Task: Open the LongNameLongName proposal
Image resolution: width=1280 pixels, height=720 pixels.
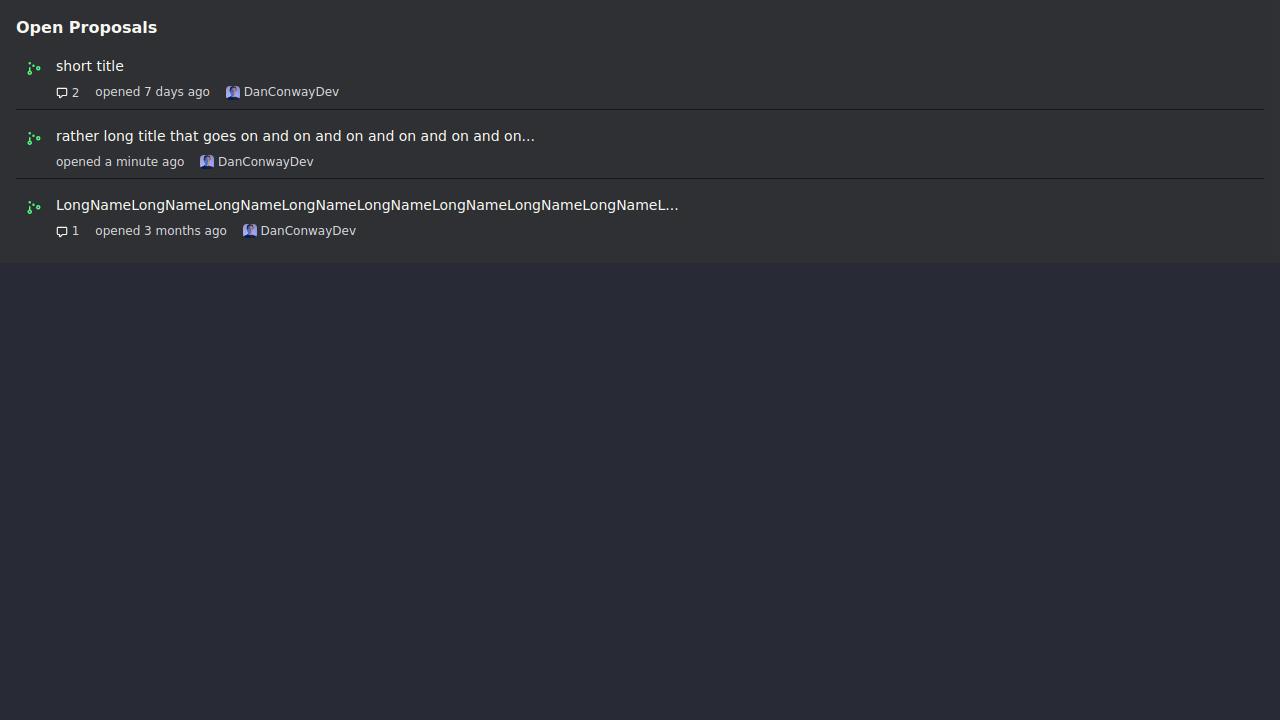Action: tap(367, 205)
